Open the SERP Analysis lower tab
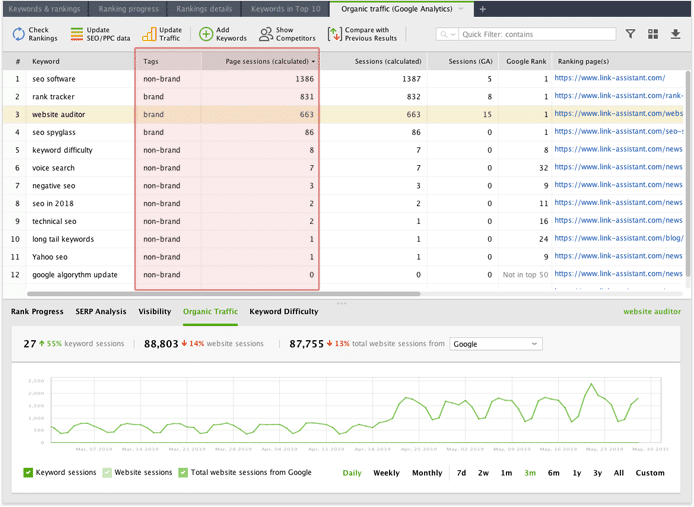This screenshot has width=694, height=507. pyautogui.click(x=100, y=311)
